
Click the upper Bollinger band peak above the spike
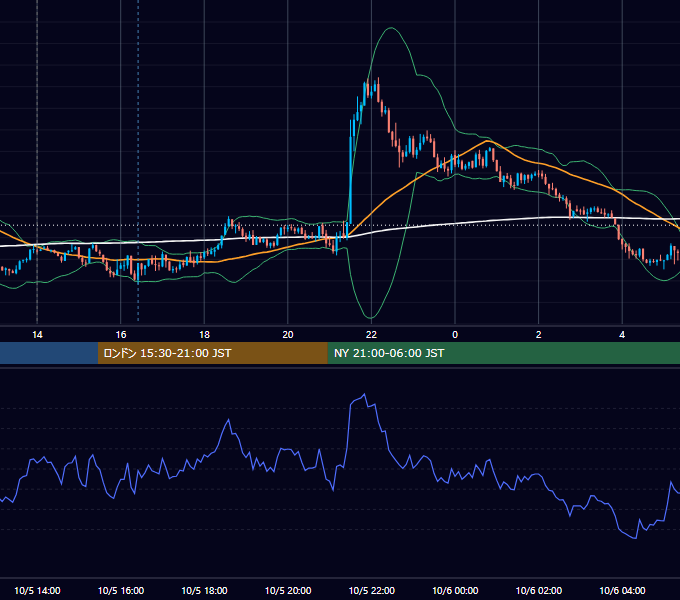[x=391, y=28]
